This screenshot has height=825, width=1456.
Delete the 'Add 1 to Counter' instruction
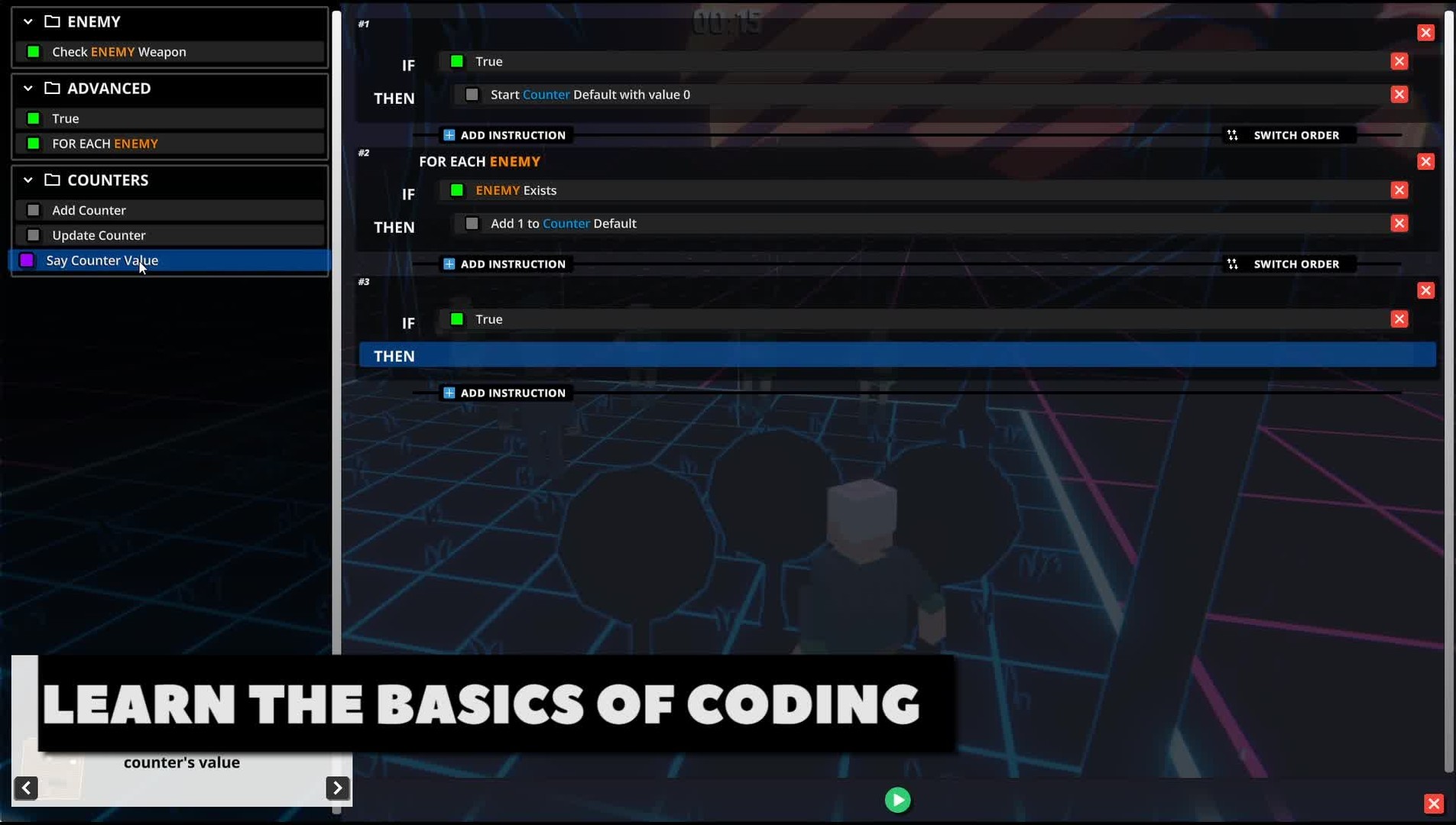click(1399, 223)
